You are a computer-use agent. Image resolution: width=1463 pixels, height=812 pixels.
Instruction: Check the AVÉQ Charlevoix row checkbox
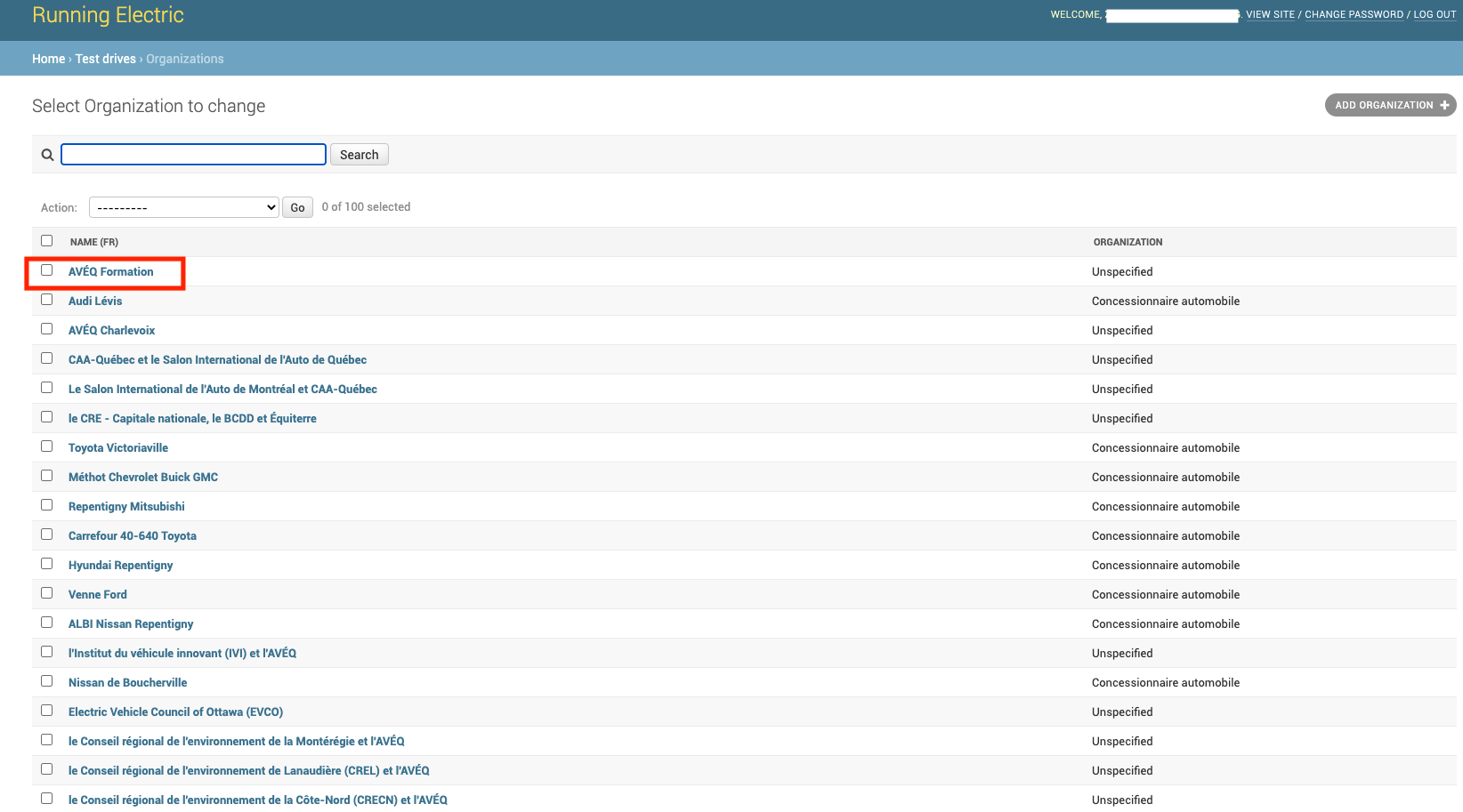[x=47, y=329]
